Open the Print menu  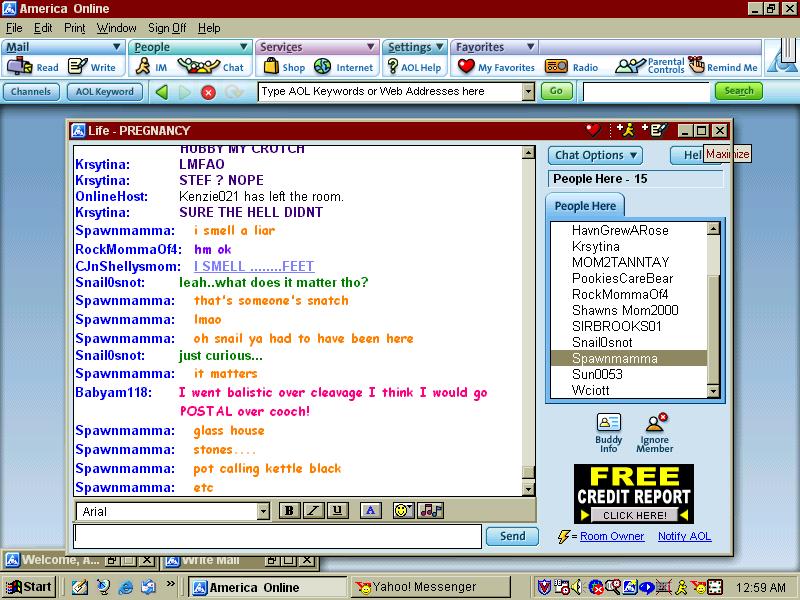pos(74,28)
